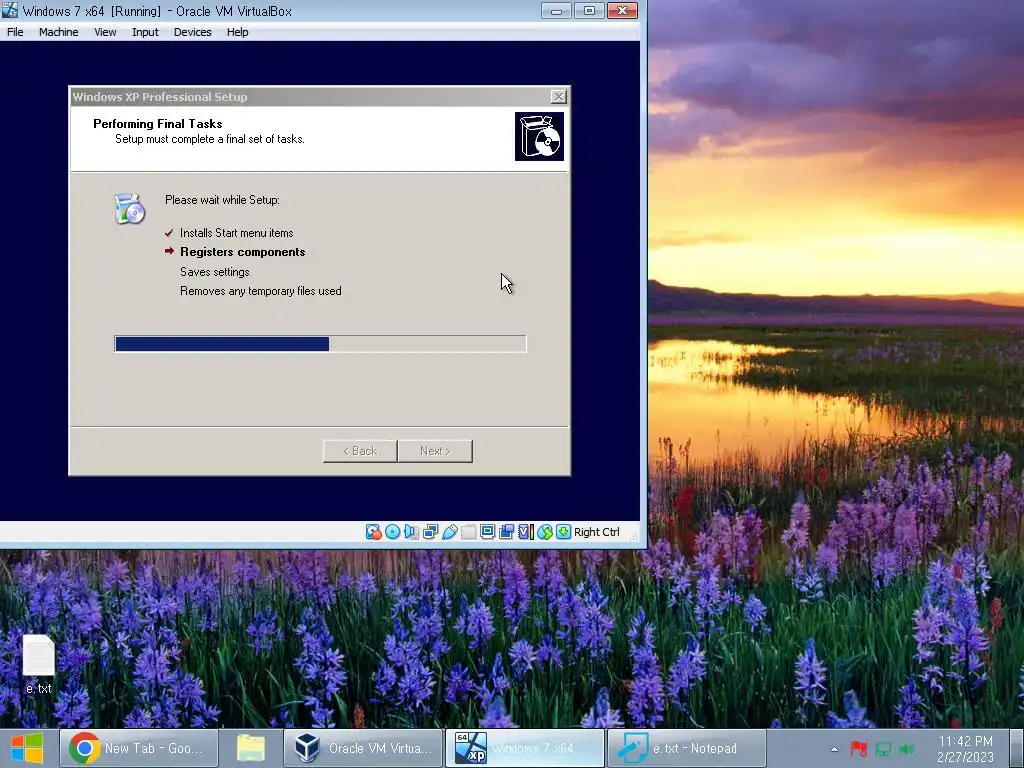Click the mouse integration status icon

click(x=545, y=532)
